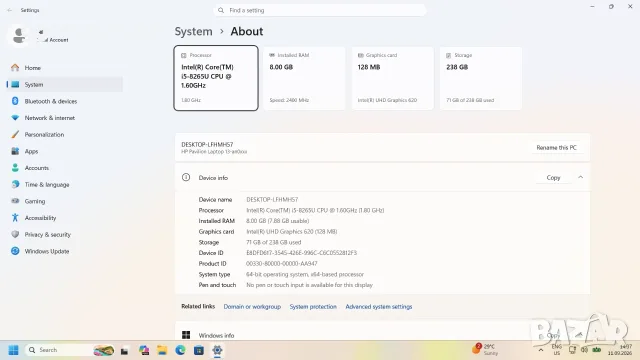
Task: Go to Network & internet settings
Action: 64,118
